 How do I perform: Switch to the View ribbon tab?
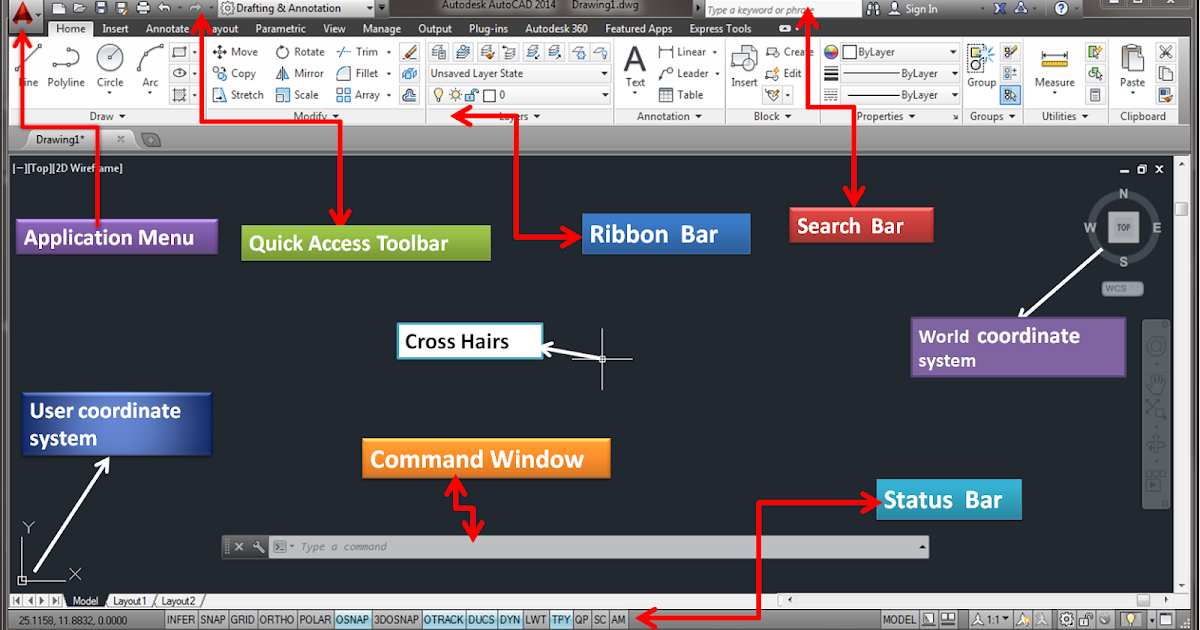click(334, 29)
